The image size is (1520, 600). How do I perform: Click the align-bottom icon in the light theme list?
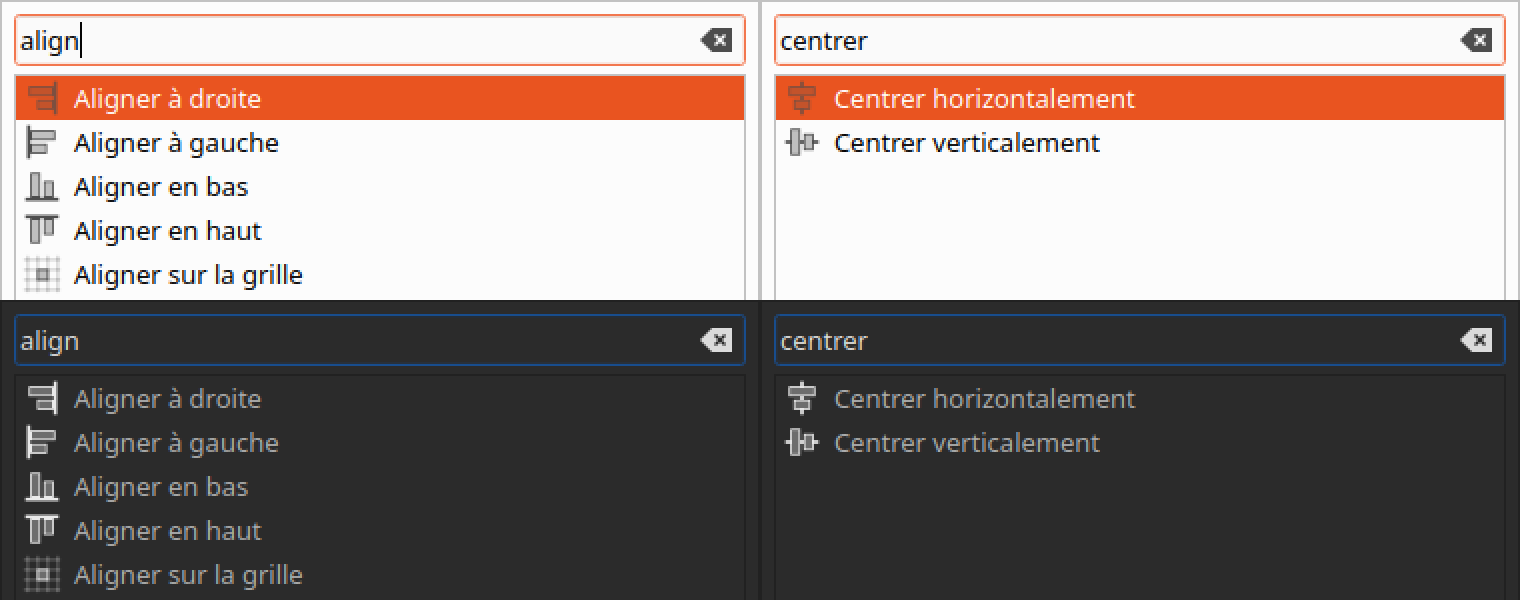(42, 187)
